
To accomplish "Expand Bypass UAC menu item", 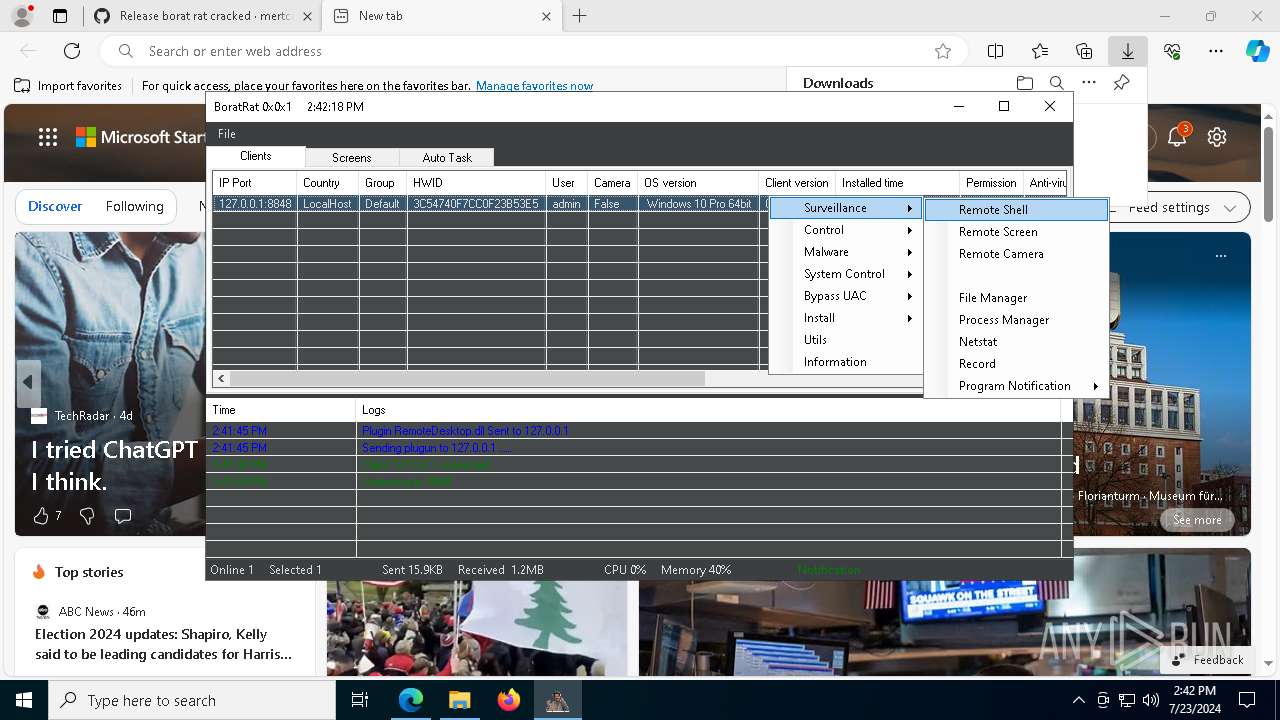I will 846,296.
